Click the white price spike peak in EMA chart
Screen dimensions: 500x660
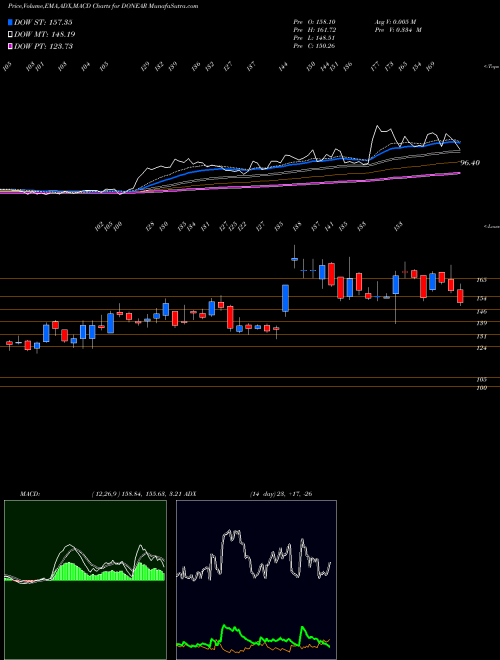[x=378, y=126]
